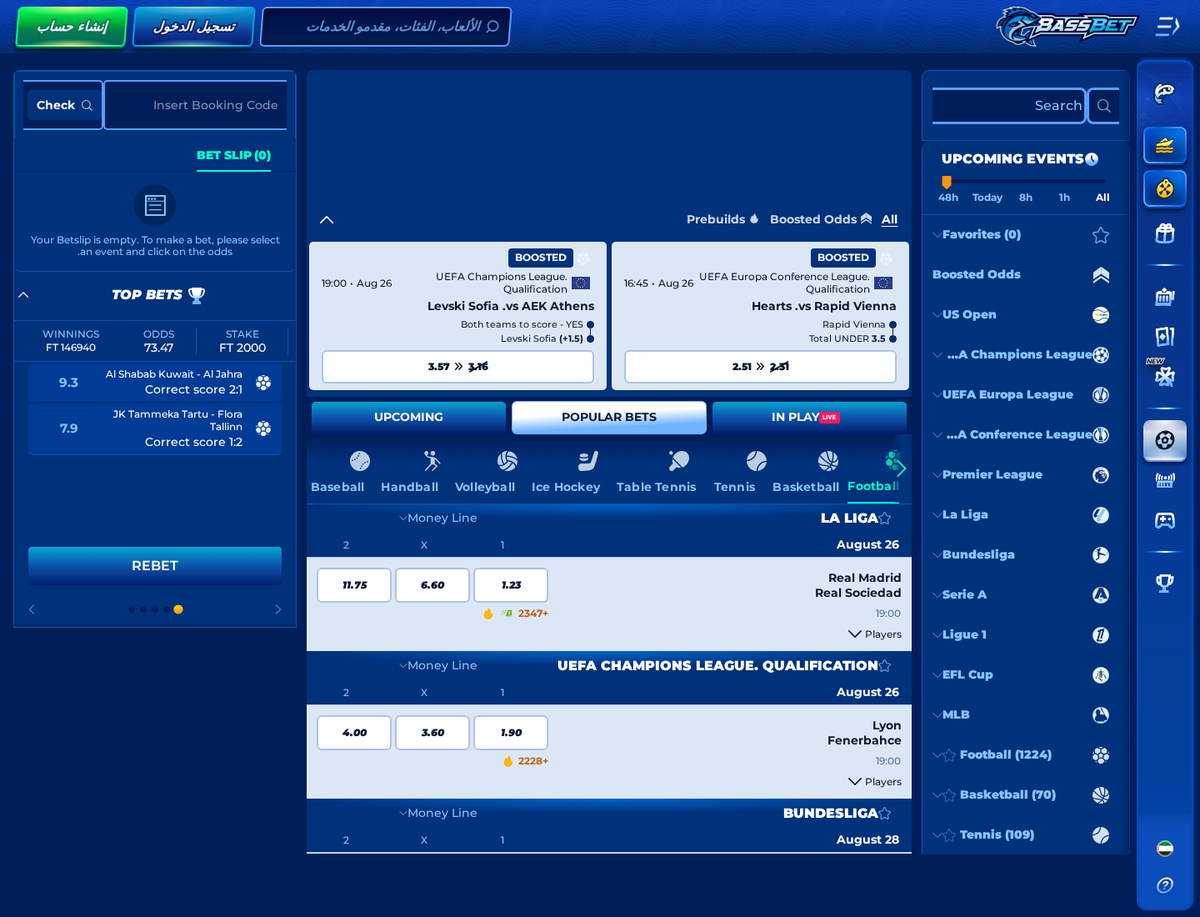The image size is (1200, 917).
Task: Click the Check booking code button
Action: click(x=64, y=105)
